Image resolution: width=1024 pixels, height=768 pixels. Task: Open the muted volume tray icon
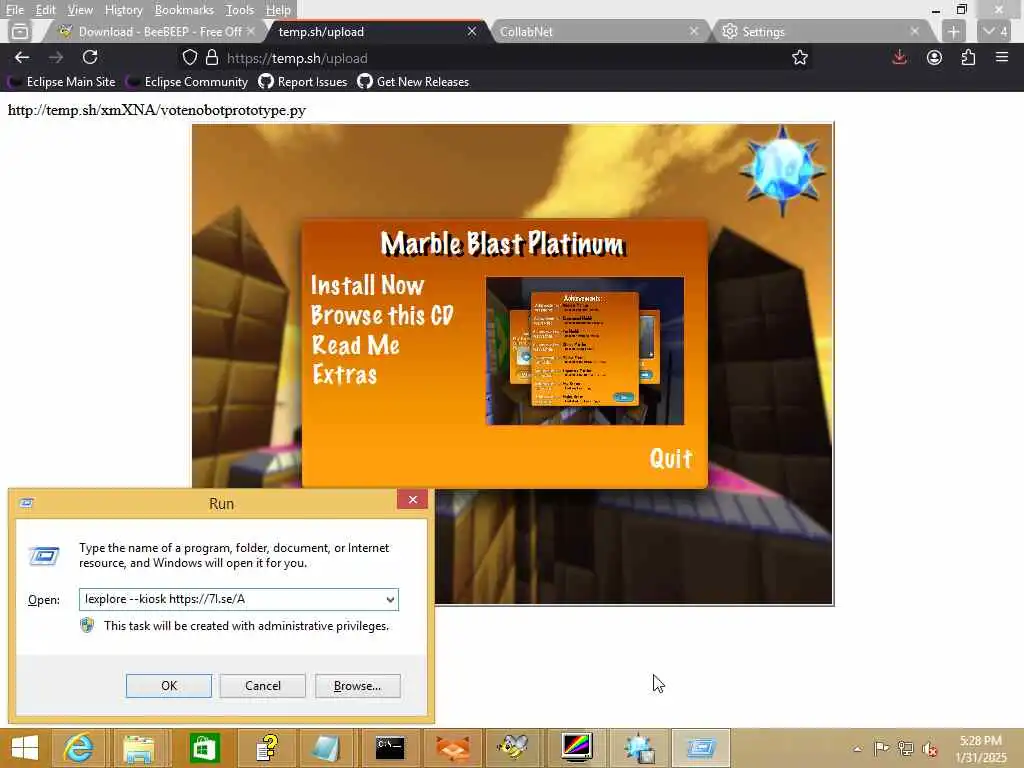929,749
